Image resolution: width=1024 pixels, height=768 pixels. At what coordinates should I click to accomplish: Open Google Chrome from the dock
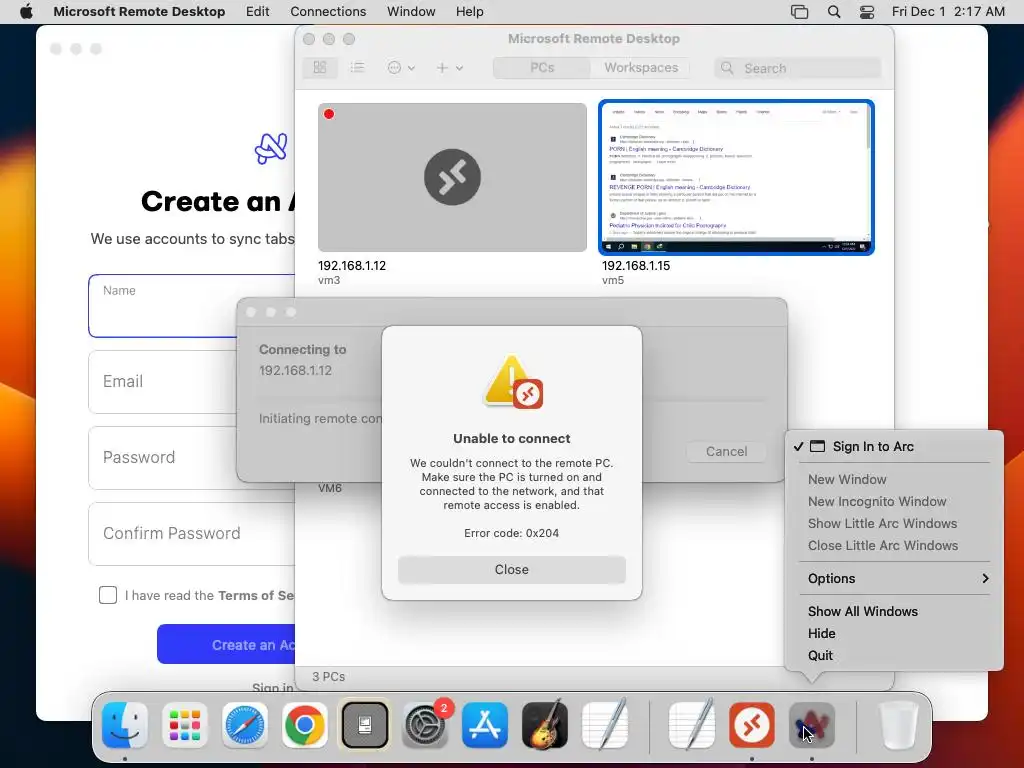click(x=305, y=725)
